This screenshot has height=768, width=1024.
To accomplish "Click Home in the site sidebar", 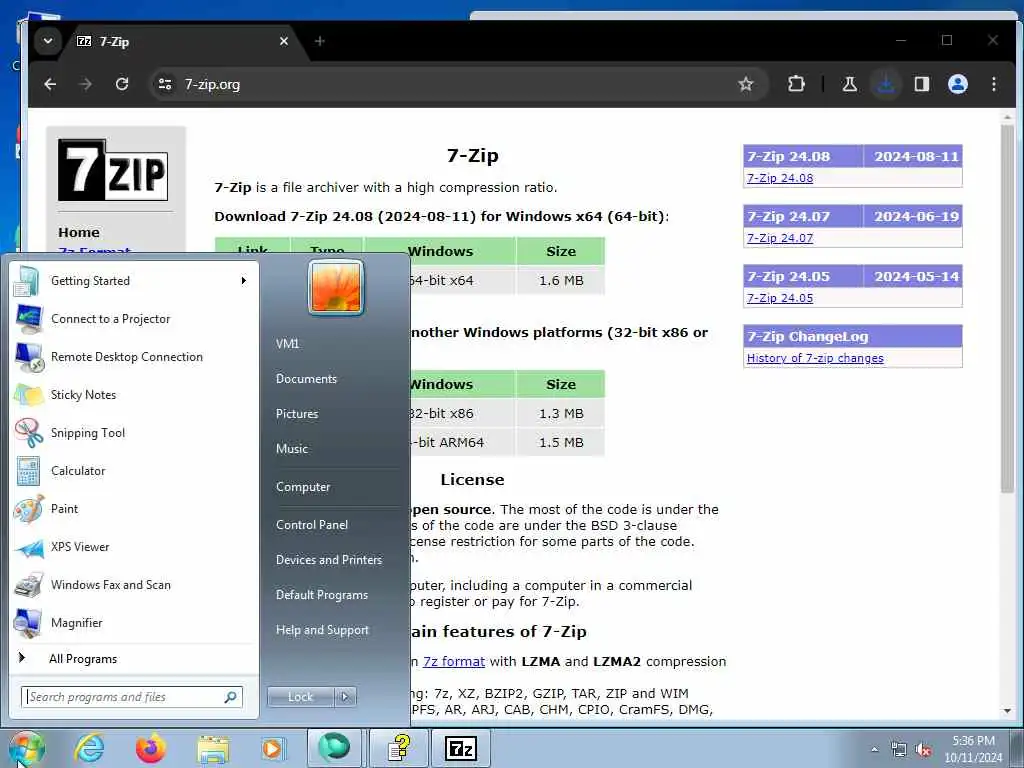I will click(x=79, y=232).
